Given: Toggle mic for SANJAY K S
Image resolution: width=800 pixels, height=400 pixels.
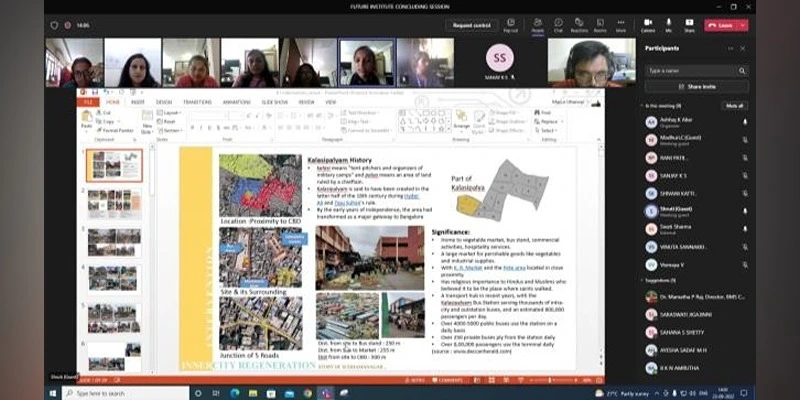Looking at the screenshot, I should pyautogui.click(x=745, y=176).
